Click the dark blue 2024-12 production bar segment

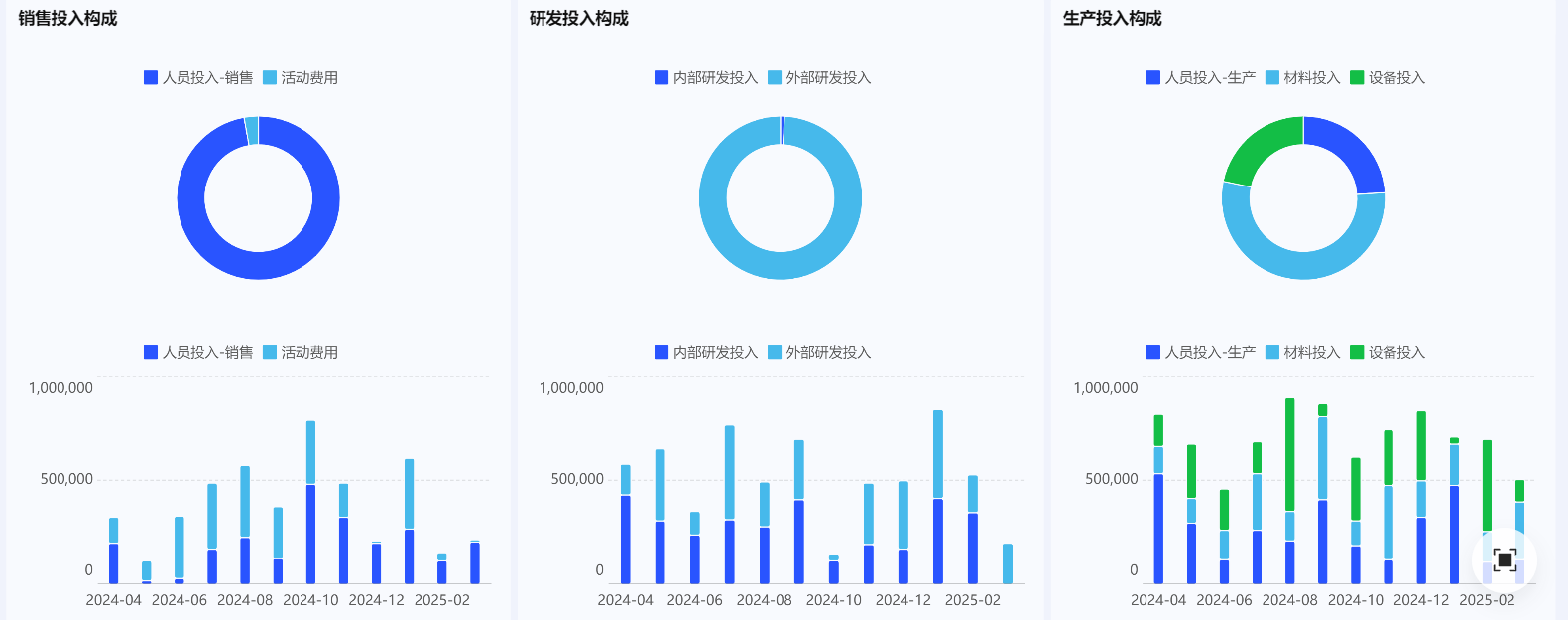pos(1421,551)
